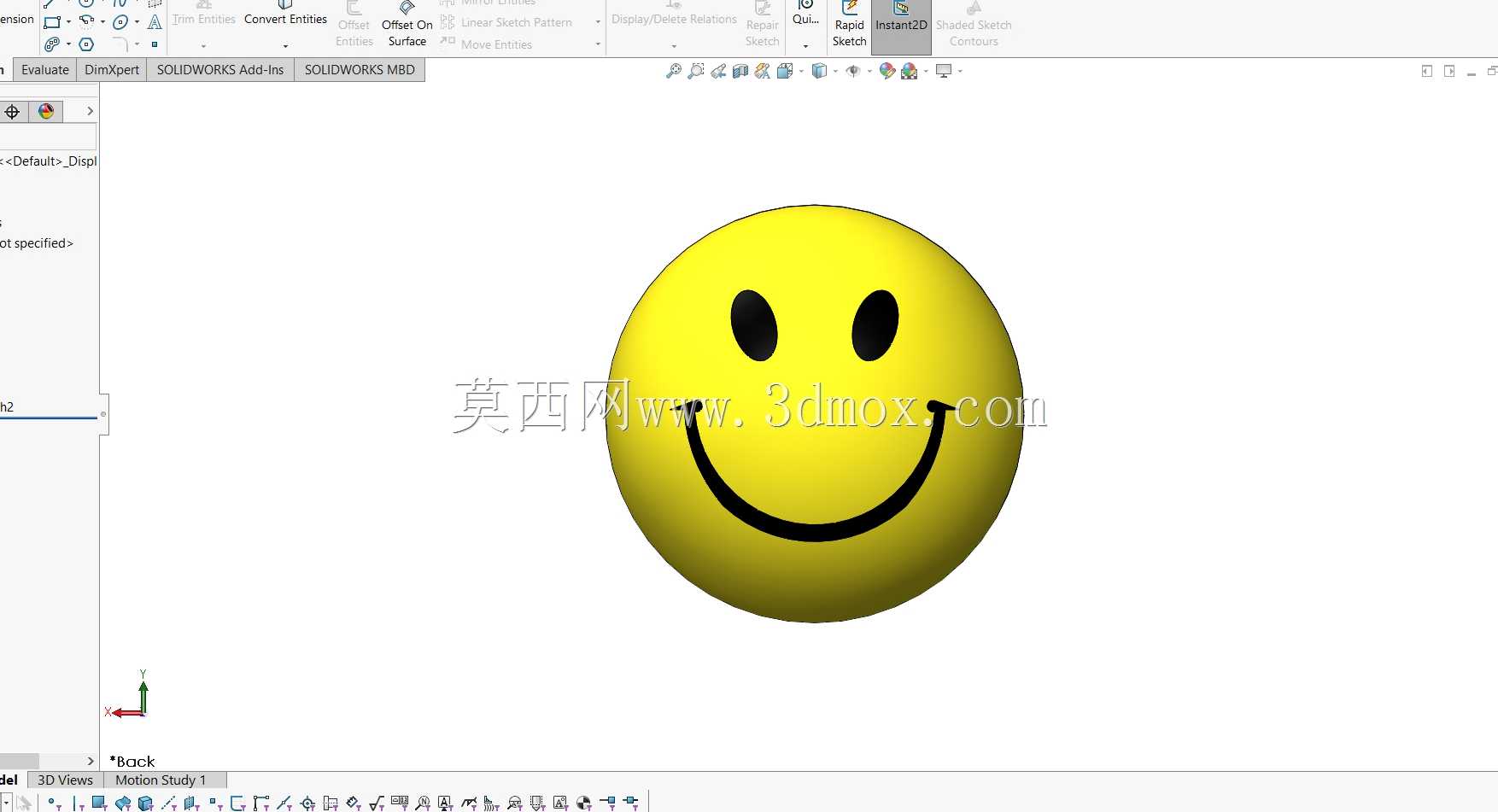Viewport: 1498px width, 812px height.
Task: Open Motion Study 1 tab
Action: [161, 780]
